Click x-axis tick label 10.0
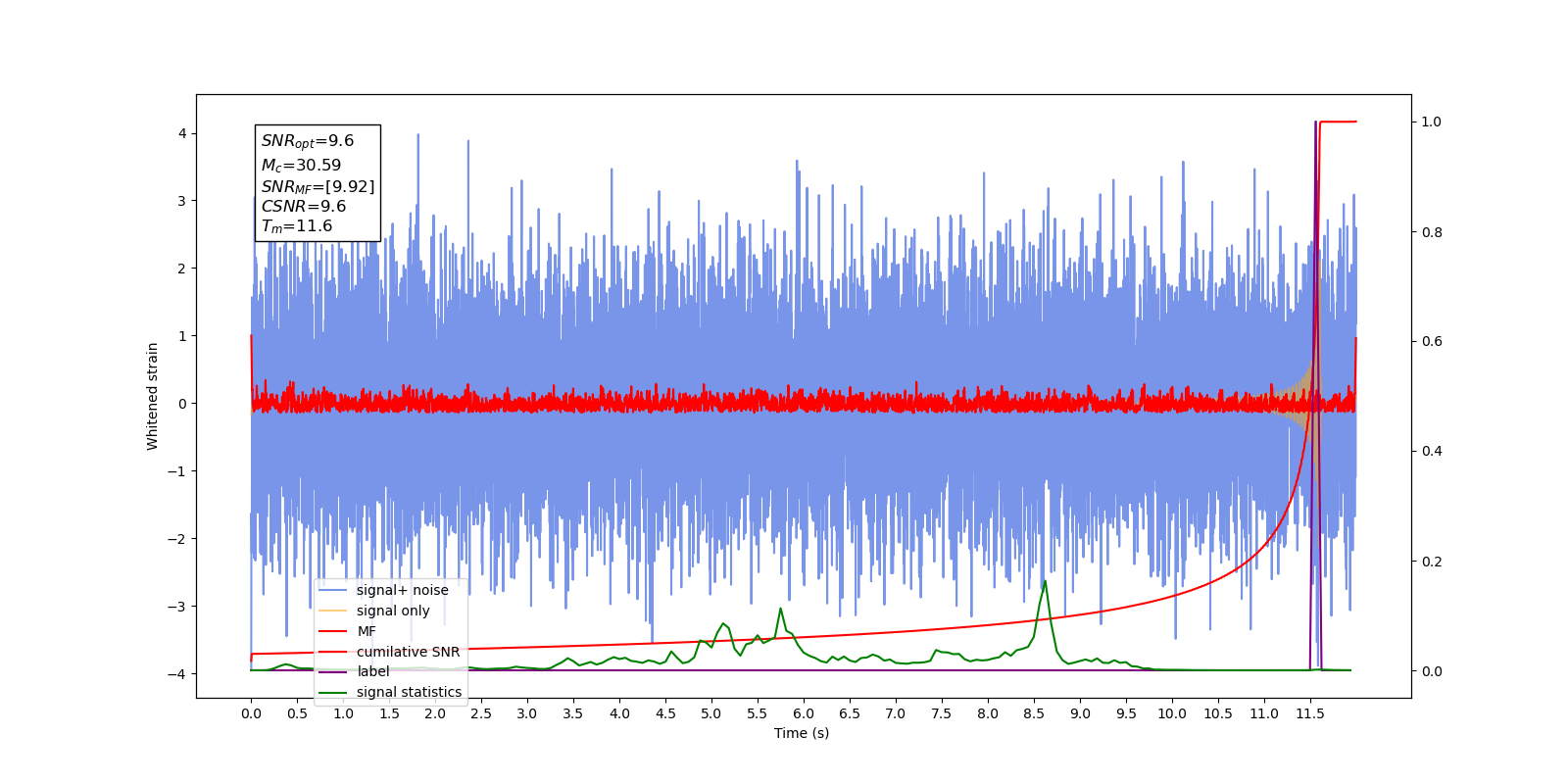Image resolution: width=1568 pixels, height=784 pixels. (x=1172, y=713)
